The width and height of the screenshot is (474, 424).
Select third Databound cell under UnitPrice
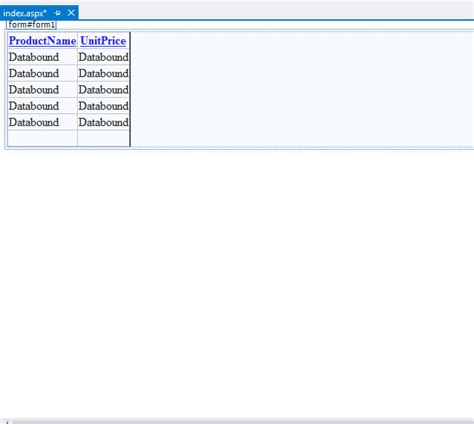[x=104, y=90]
